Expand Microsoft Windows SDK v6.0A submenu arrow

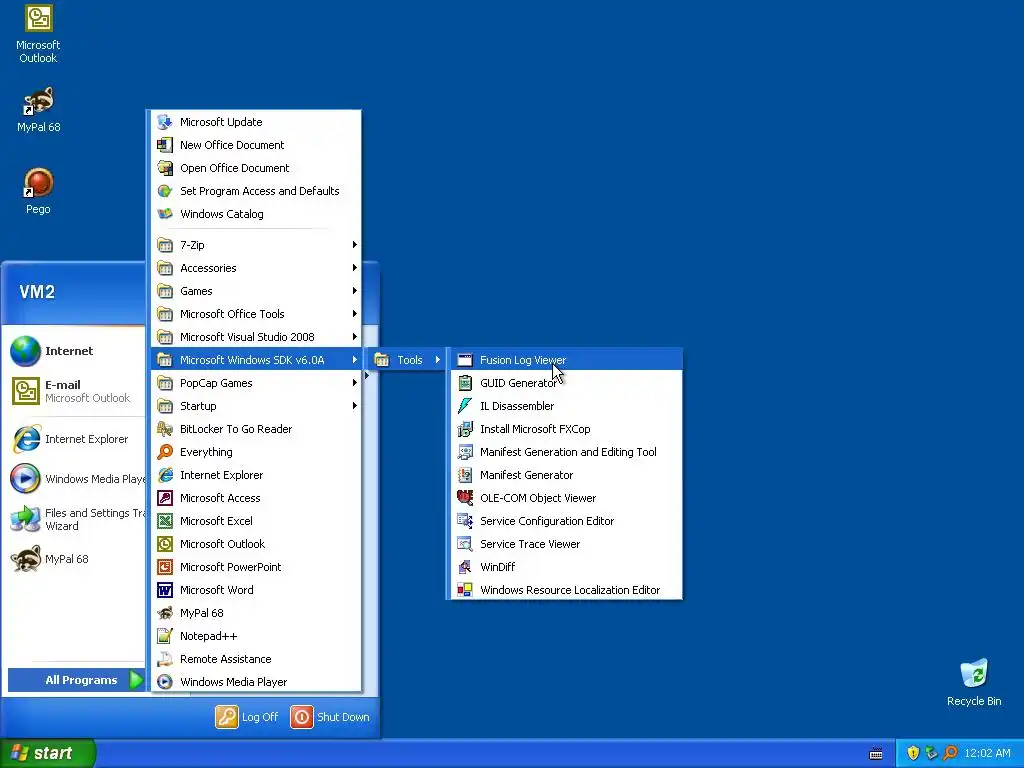(355, 360)
